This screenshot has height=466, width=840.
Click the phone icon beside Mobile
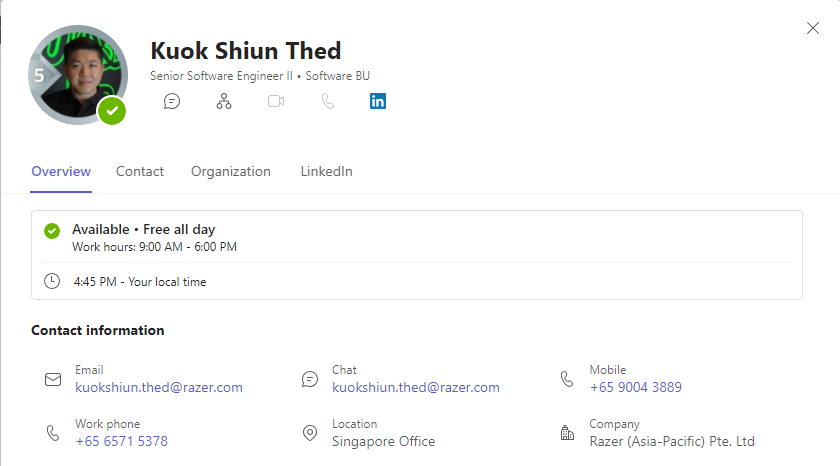567,379
